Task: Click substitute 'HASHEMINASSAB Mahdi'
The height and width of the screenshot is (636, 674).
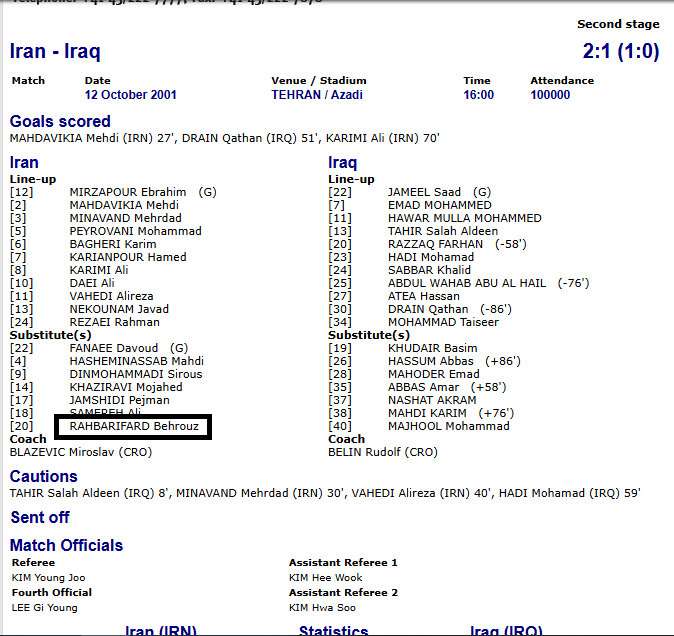Action: (137, 361)
